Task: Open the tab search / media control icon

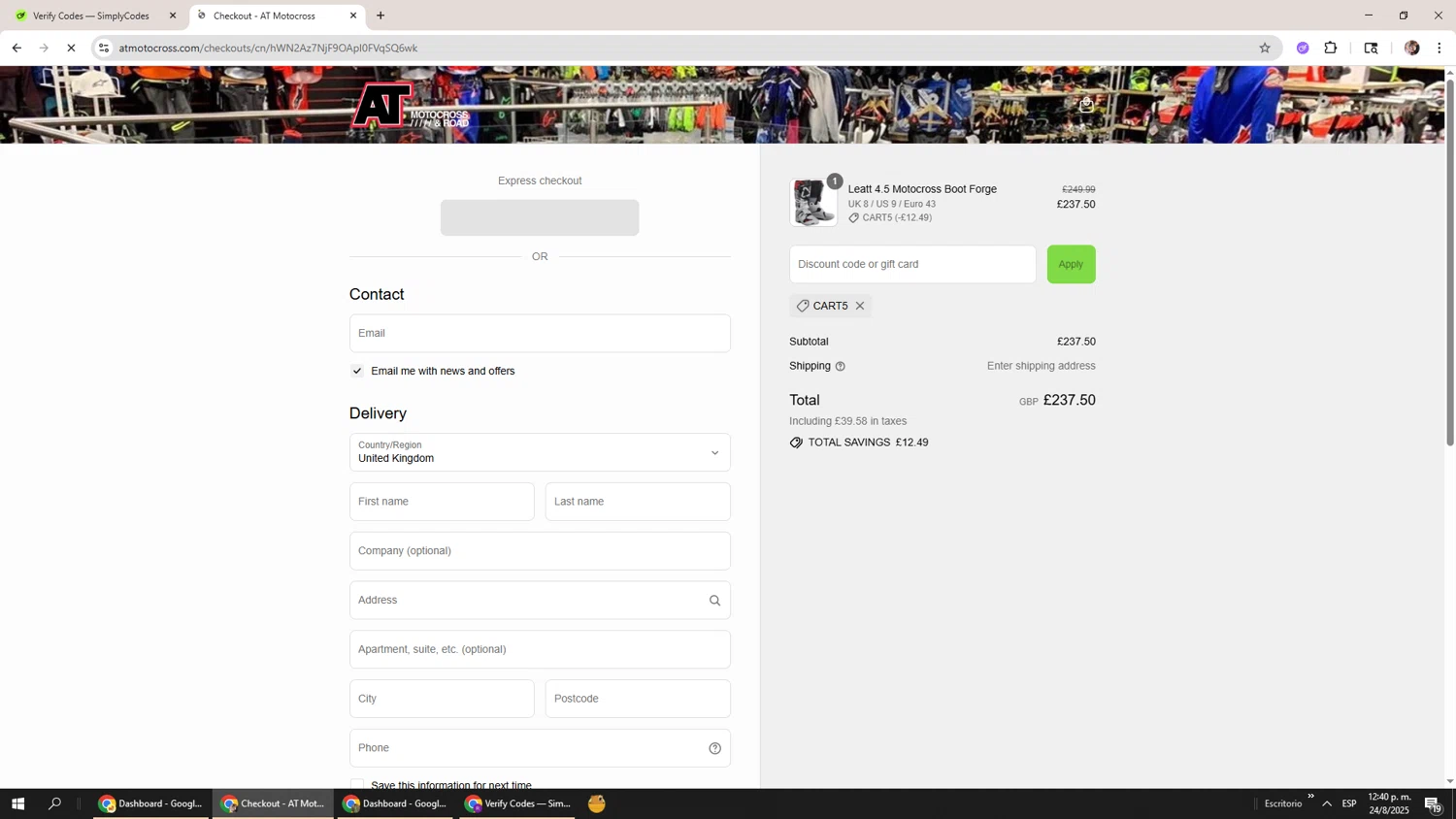Action: (x=1371, y=48)
